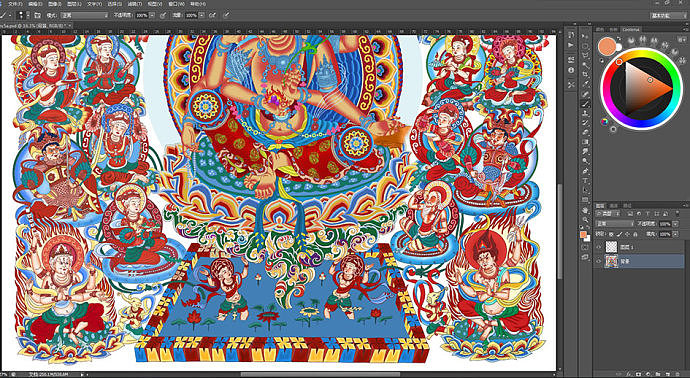Open the Actions panel play icon
The height and width of the screenshot is (378, 690).
point(571,45)
